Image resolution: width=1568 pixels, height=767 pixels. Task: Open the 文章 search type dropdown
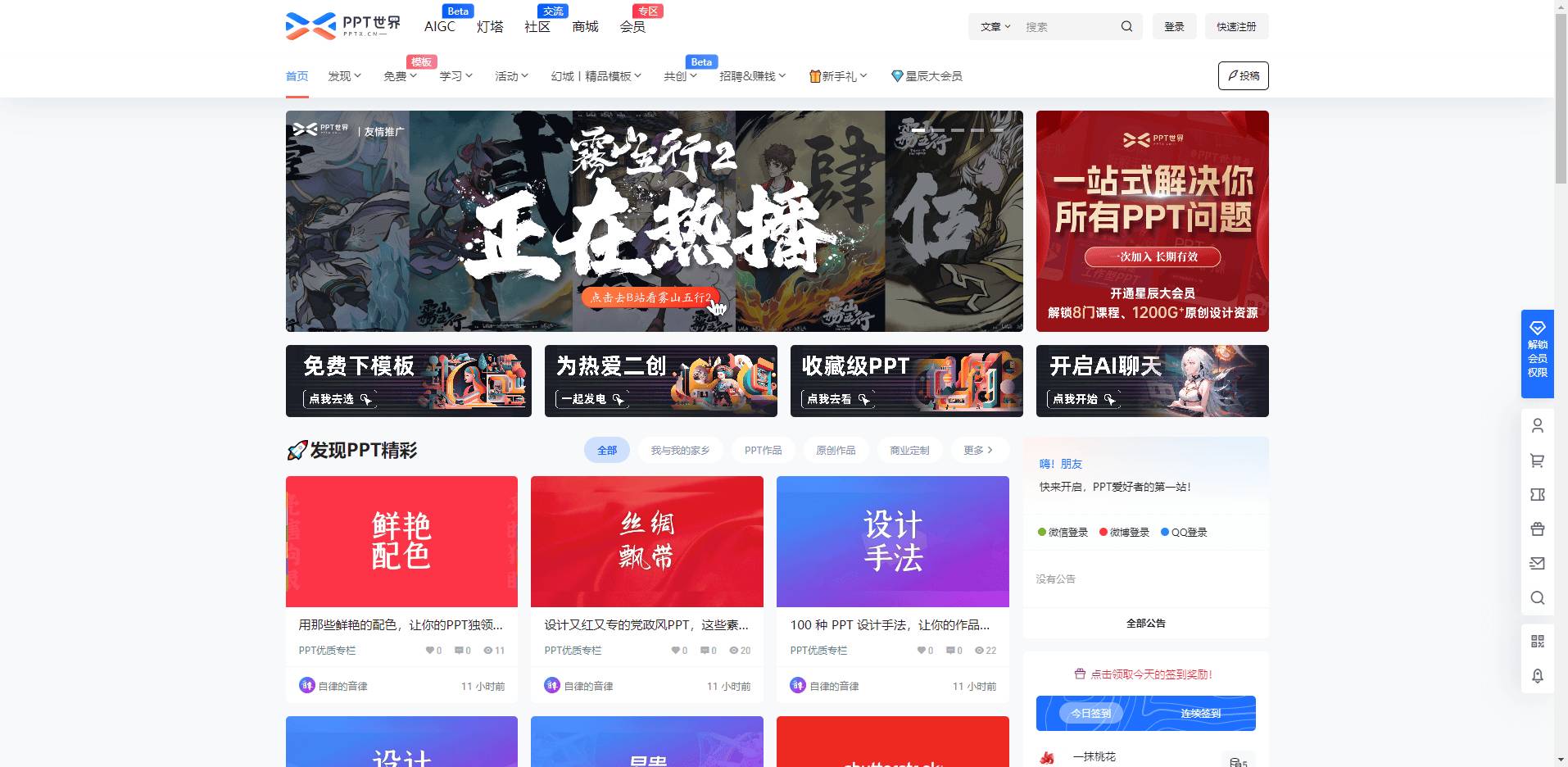(x=994, y=26)
